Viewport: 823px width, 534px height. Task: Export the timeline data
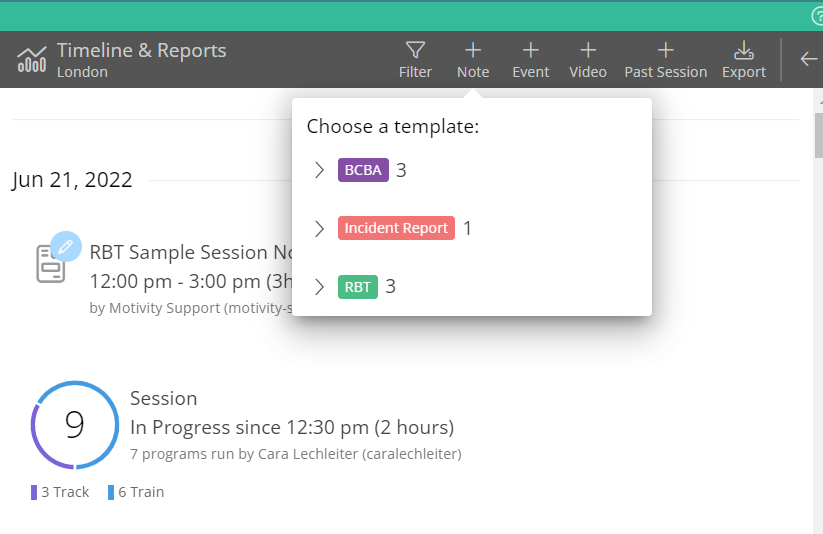744,51
